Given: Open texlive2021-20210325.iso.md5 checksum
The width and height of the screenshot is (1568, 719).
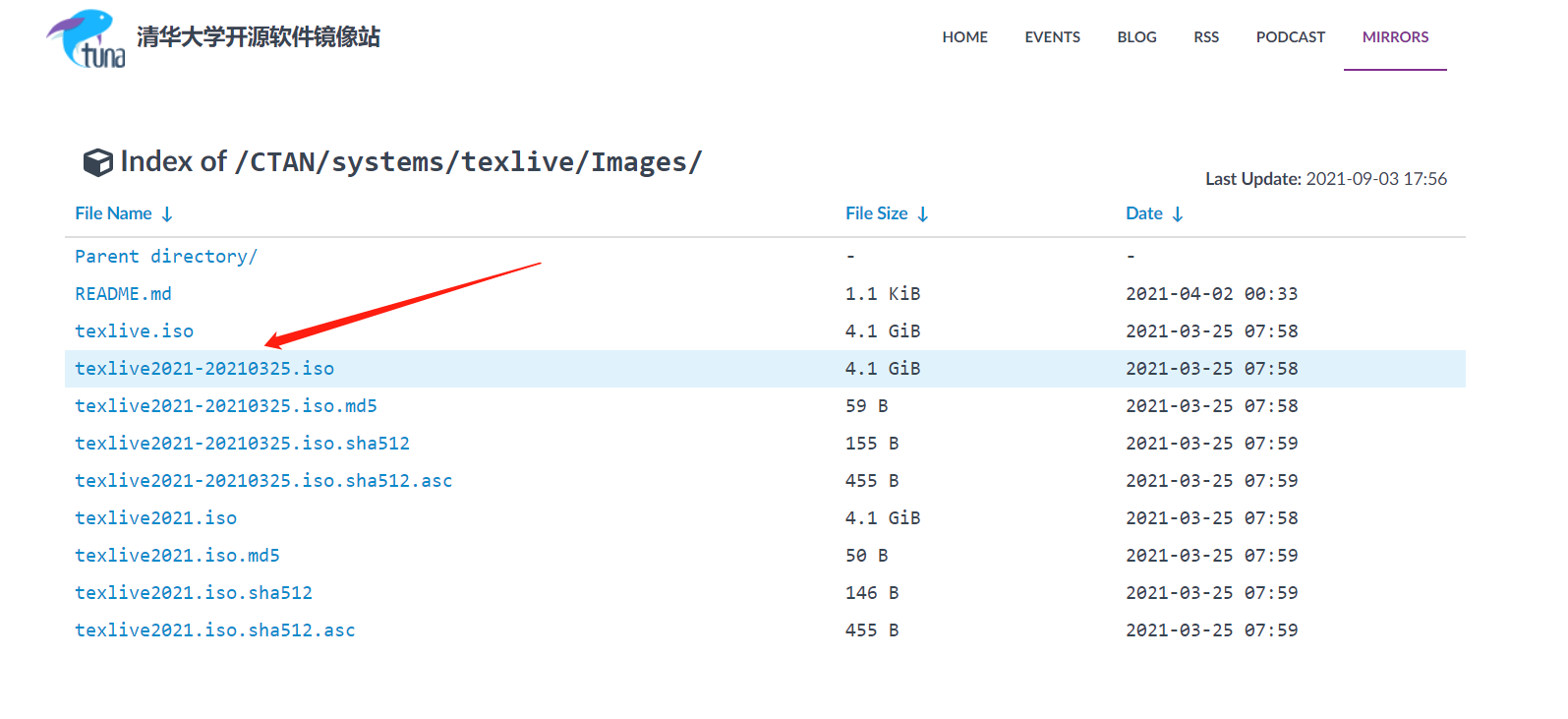Looking at the screenshot, I should 226,406.
